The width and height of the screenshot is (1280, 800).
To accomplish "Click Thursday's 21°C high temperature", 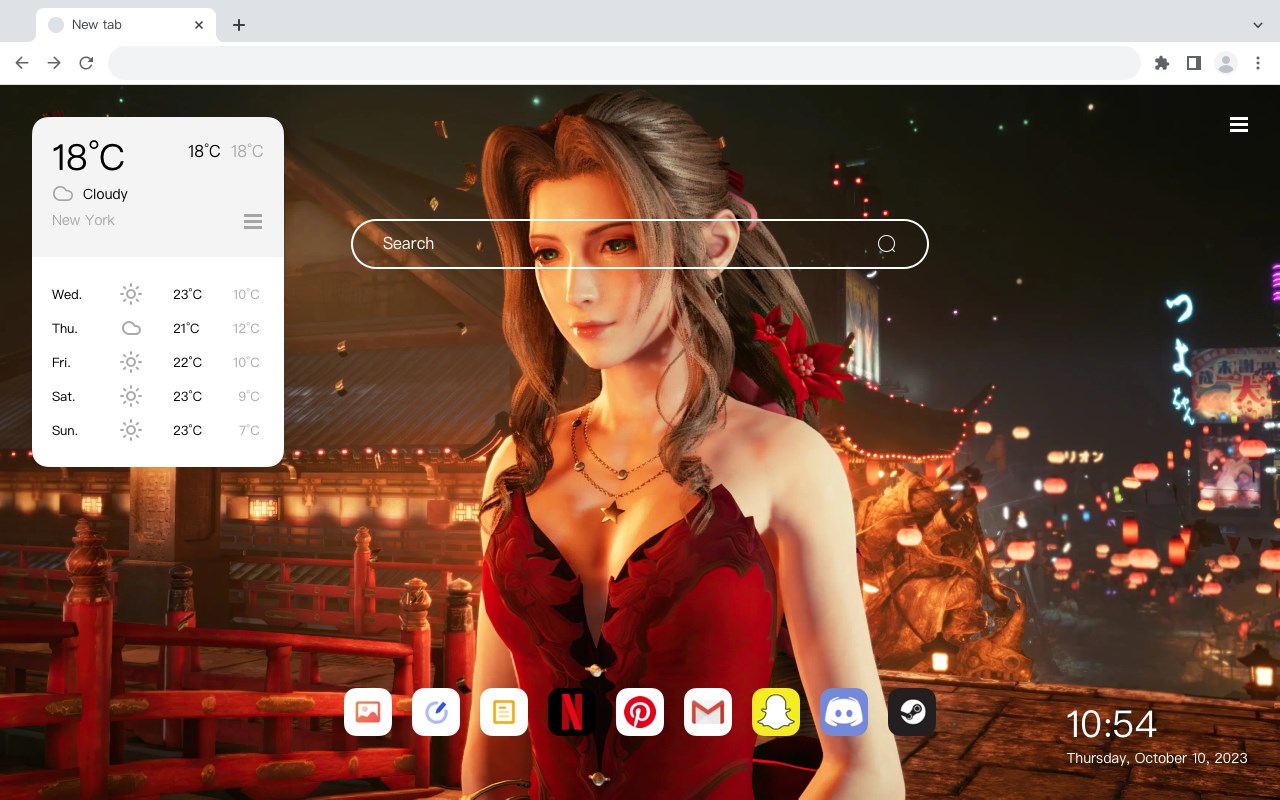I will click(x=186, y=329).
